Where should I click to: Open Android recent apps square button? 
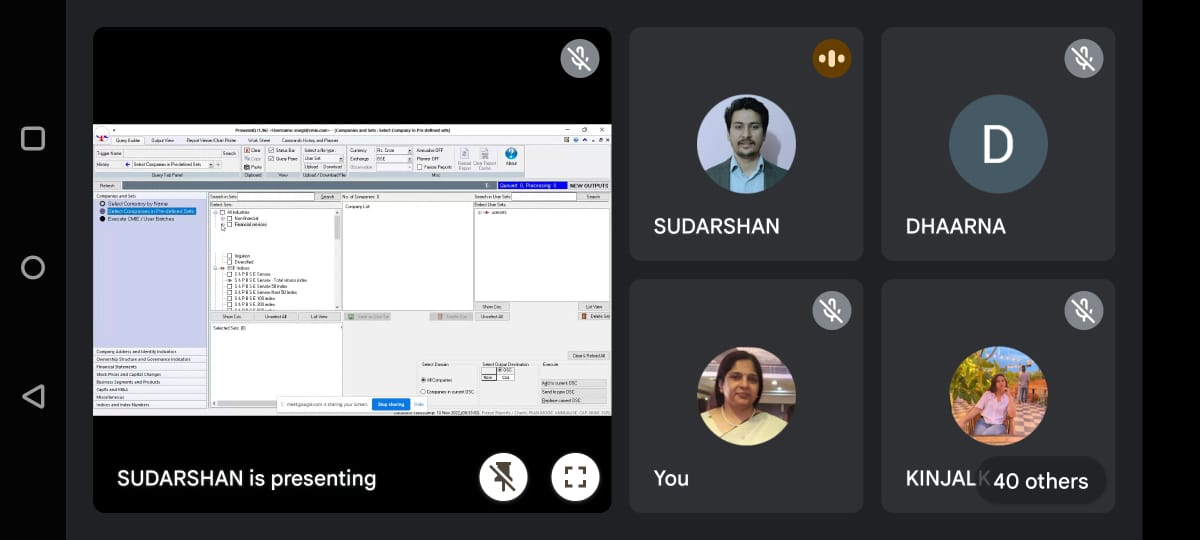(x=33, y=139)
